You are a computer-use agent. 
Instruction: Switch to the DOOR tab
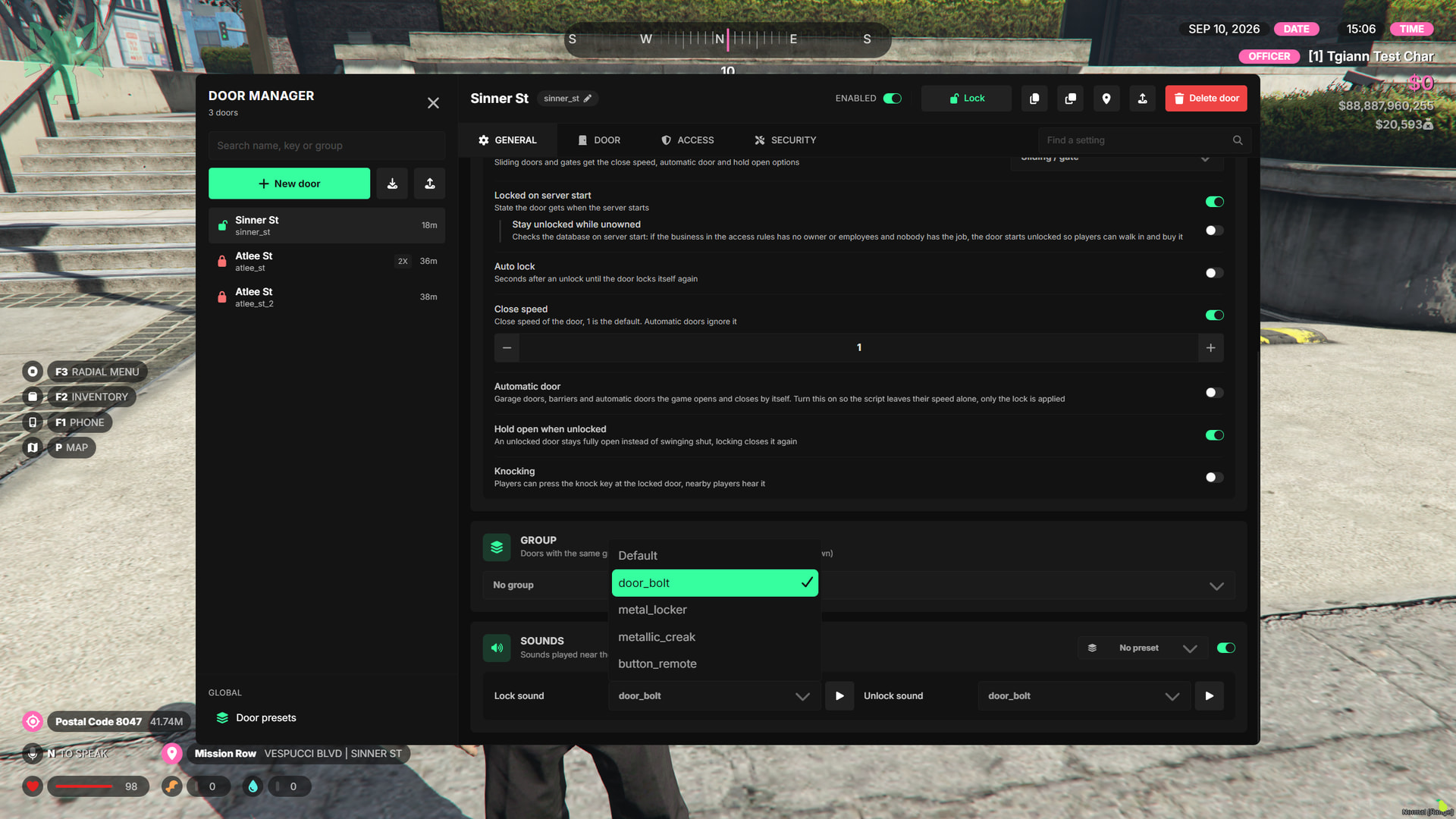pos(599,140)
